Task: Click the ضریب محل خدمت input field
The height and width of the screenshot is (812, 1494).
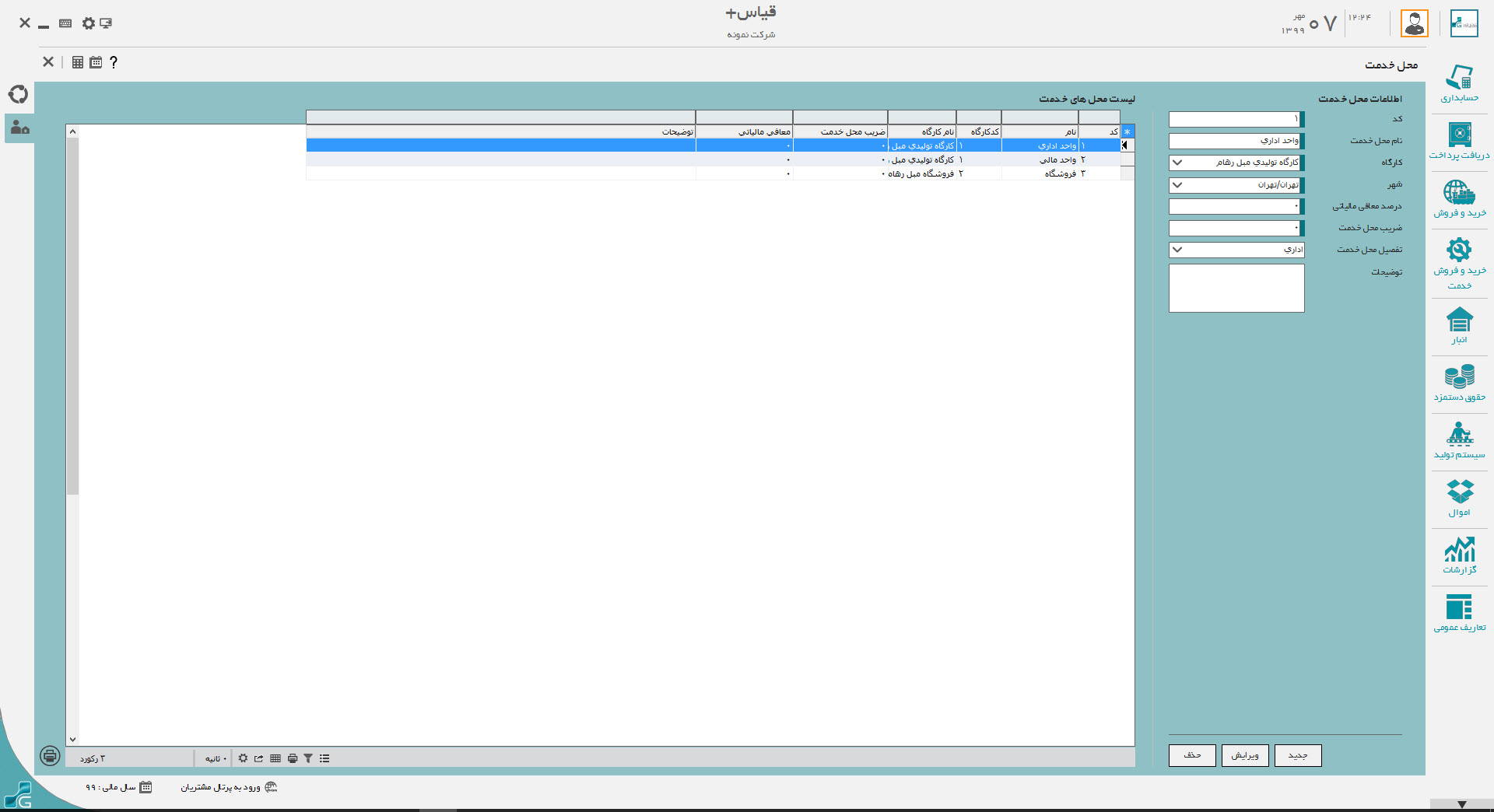Action: click(1236, 228)
